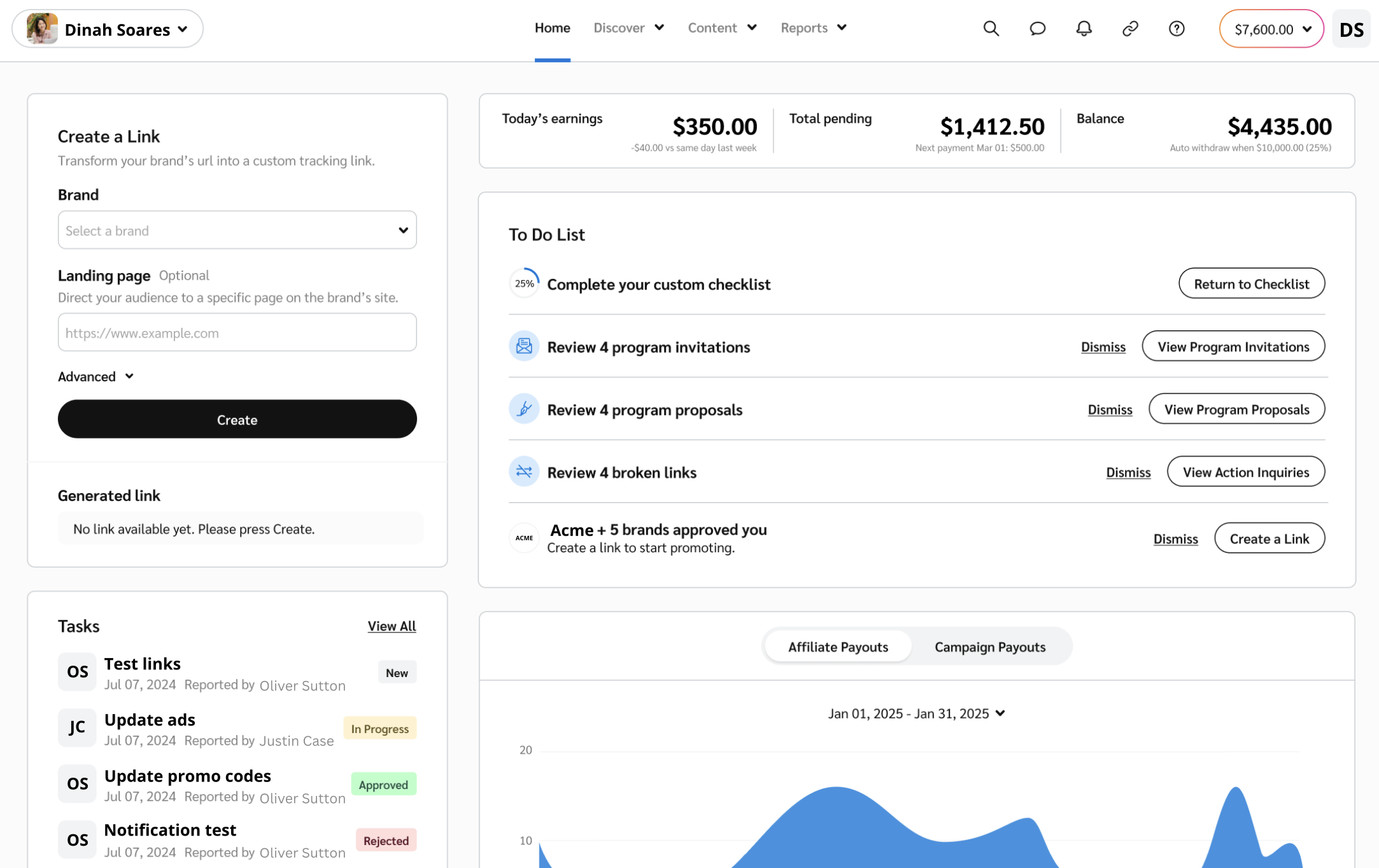Click View All tasks link

pyautogui.click(x=392, y=626)
